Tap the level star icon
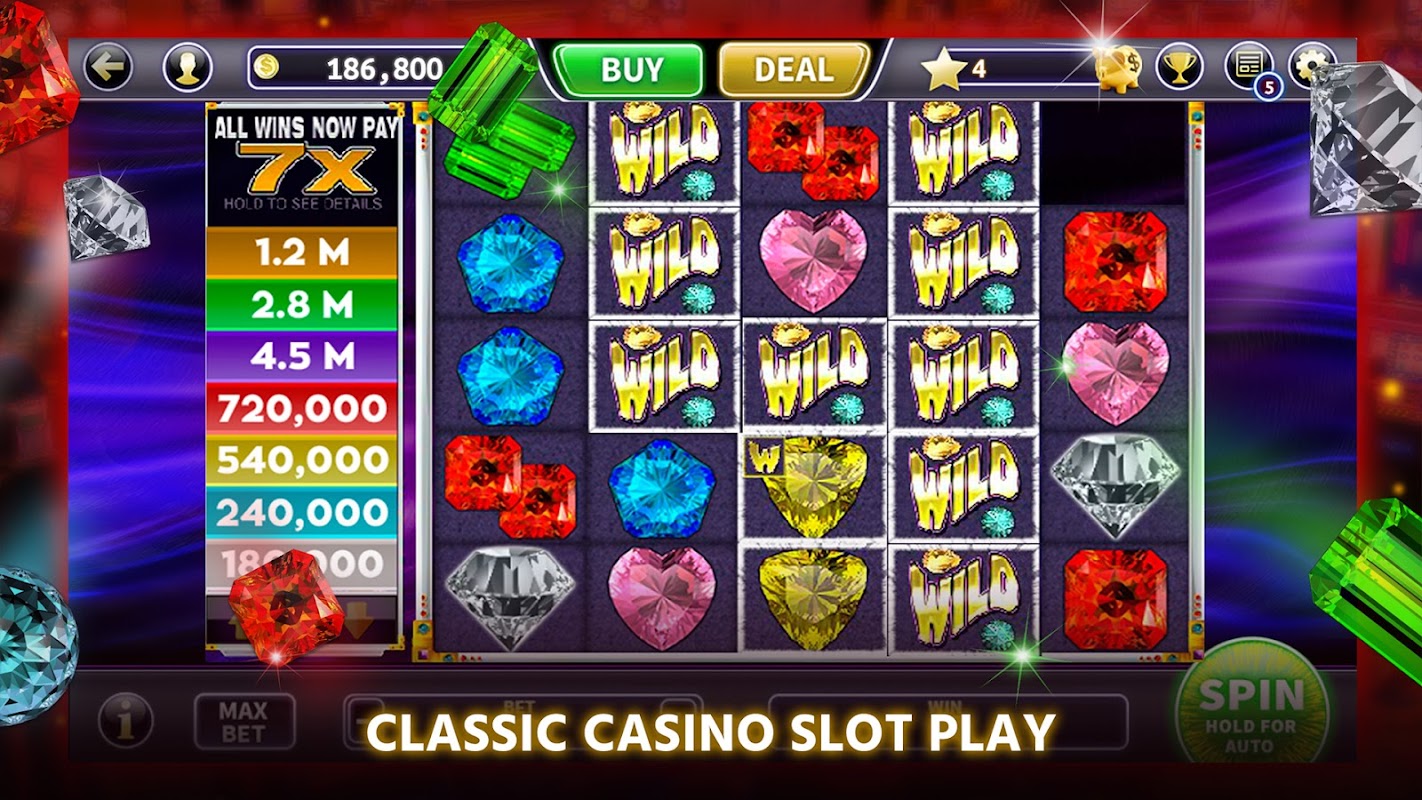 click(943, 68)
